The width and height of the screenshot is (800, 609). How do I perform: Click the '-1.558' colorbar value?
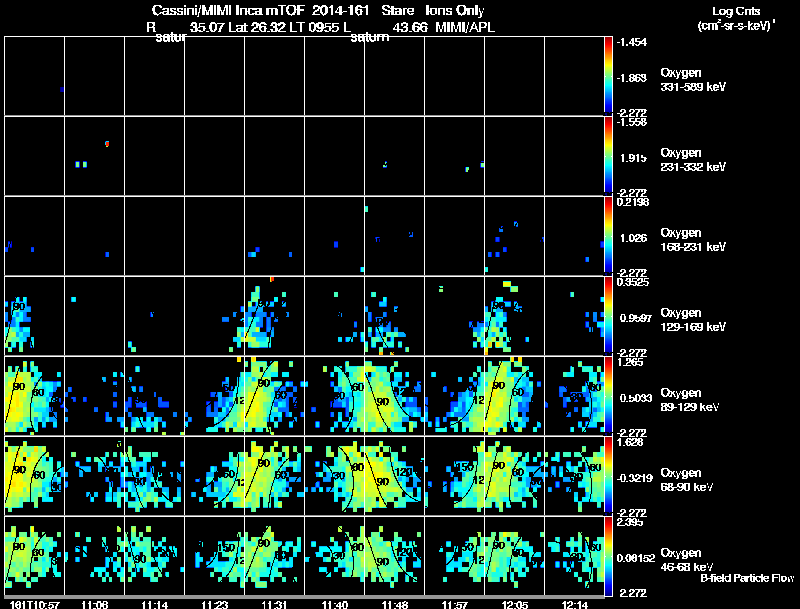[632, 122]
